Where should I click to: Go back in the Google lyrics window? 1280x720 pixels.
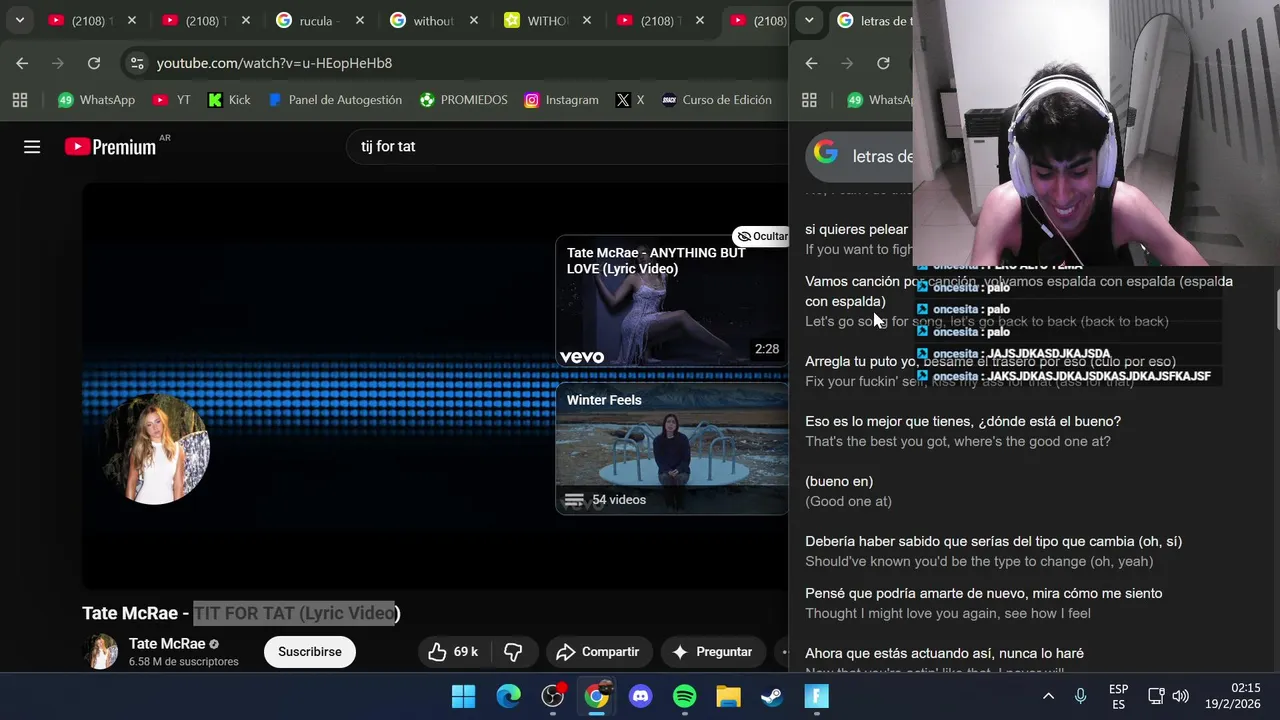pos(811,63)
